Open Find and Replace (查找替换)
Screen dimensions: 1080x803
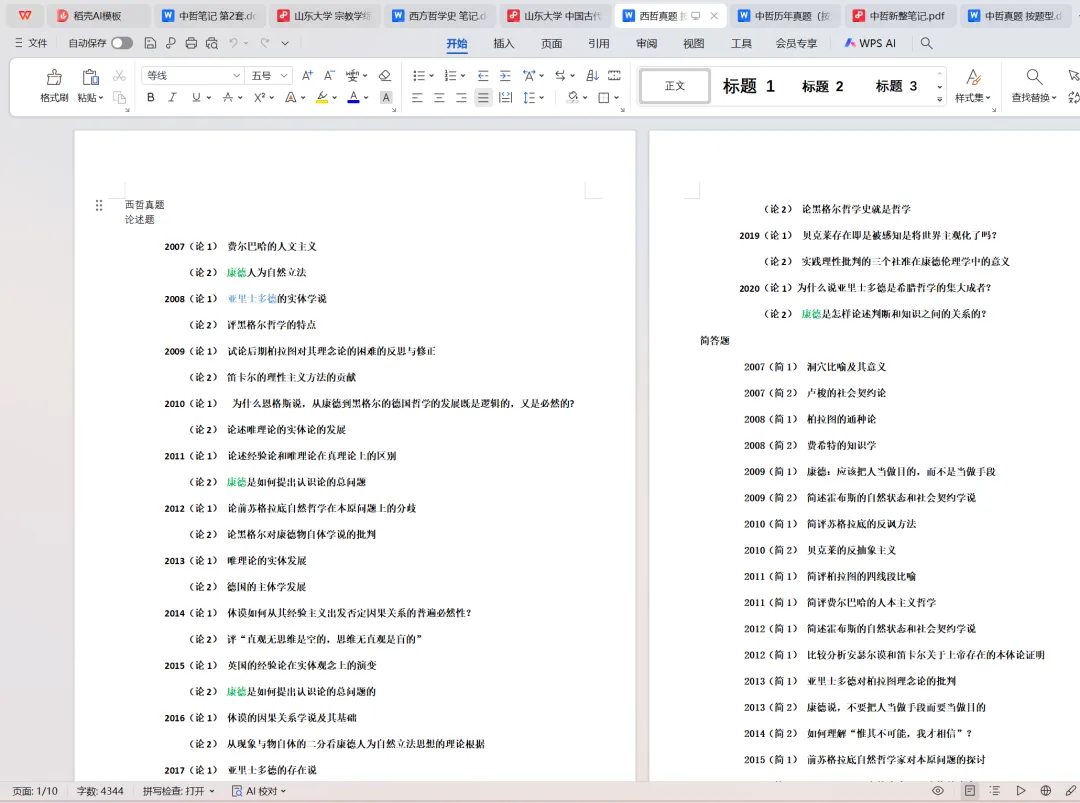pos(1033,87)
